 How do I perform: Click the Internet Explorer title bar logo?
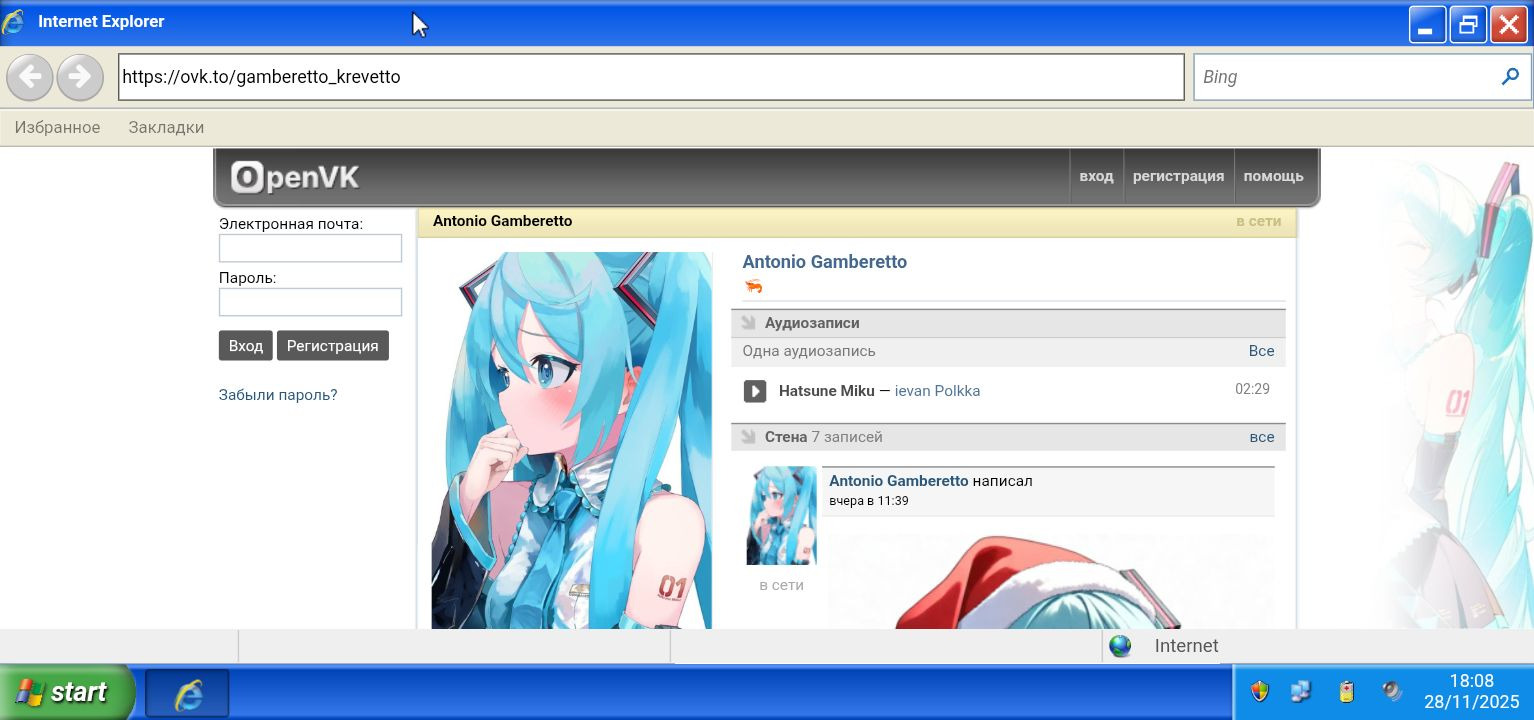[x=14, y=22]
